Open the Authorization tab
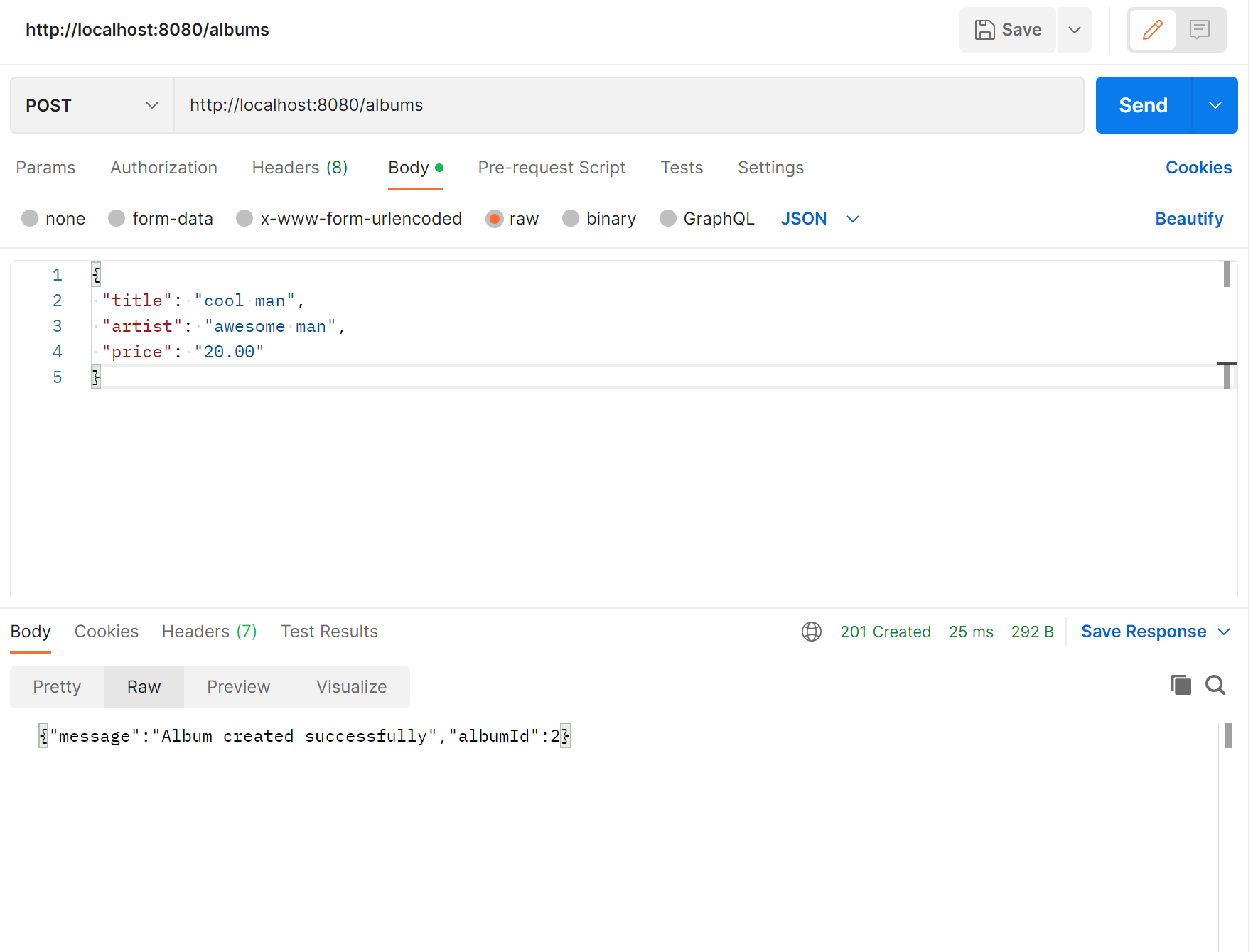This screenshot has width=1258, height=952. coord(163,168)
